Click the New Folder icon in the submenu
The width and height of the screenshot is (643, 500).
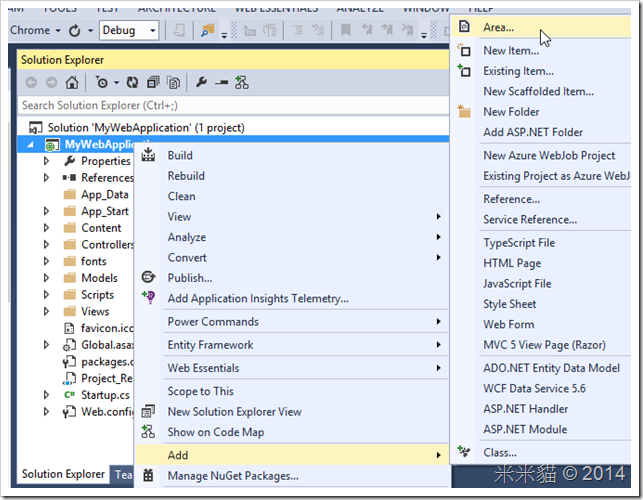(464, 111)
